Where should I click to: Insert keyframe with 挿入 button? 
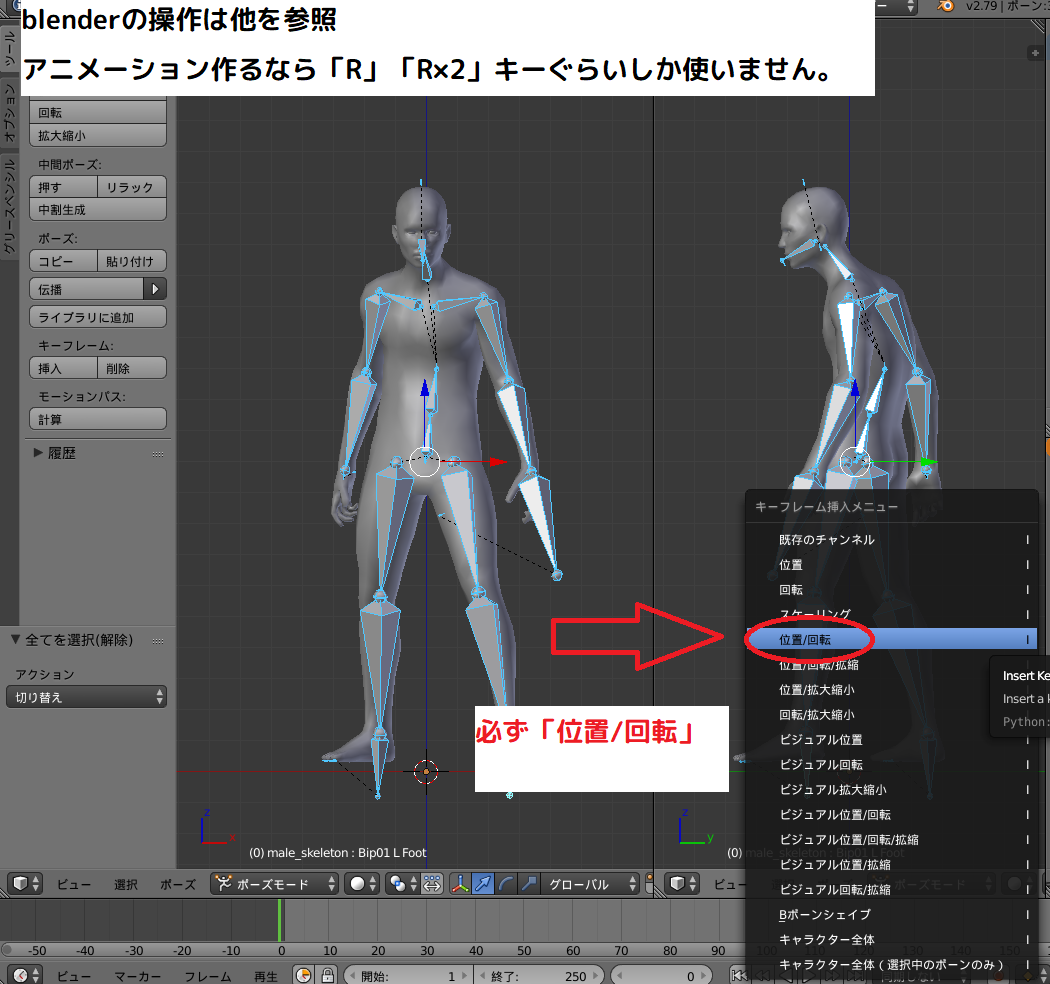click(64, 368)
